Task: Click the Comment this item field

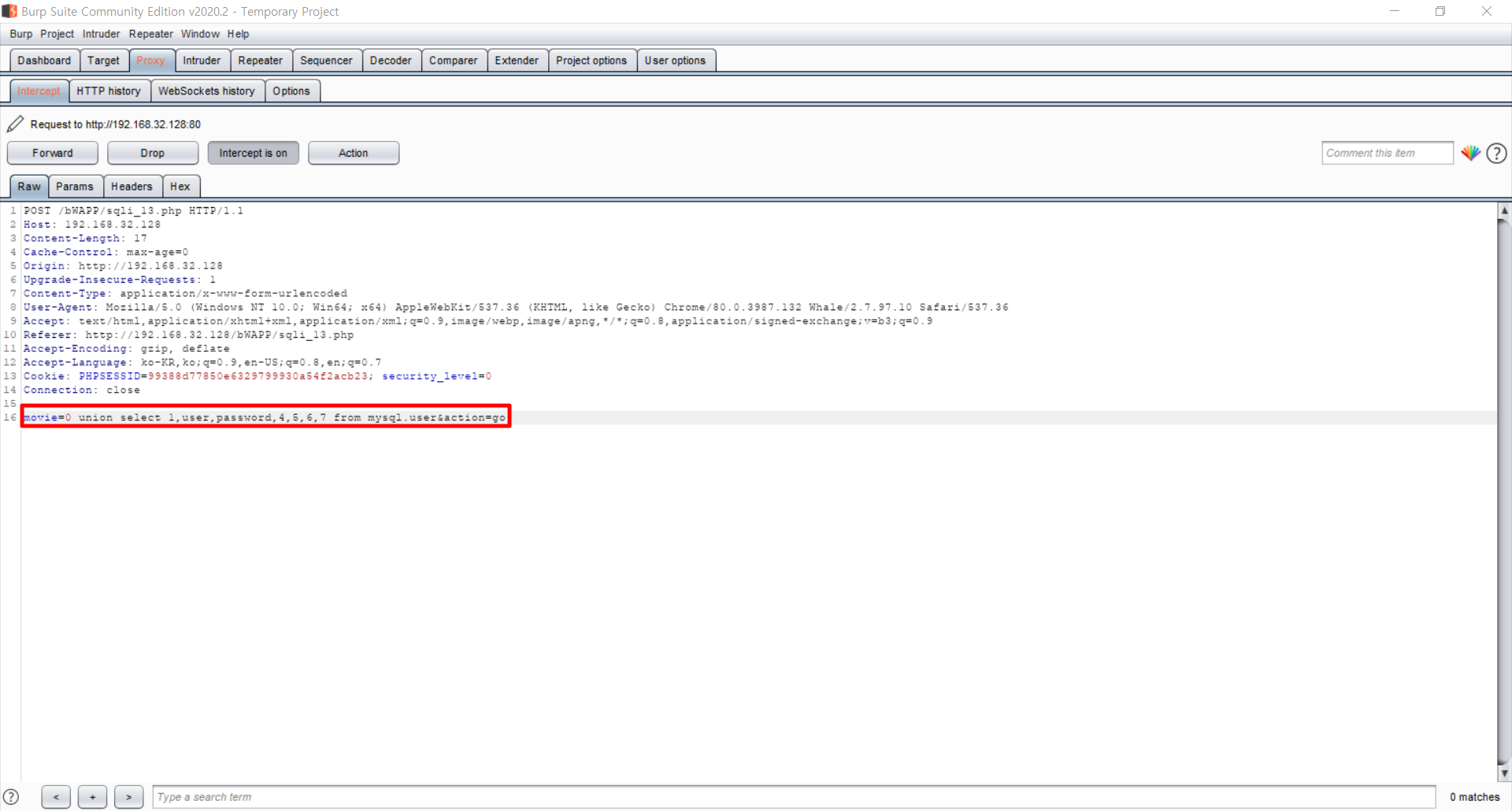Action: point(1388,154)
